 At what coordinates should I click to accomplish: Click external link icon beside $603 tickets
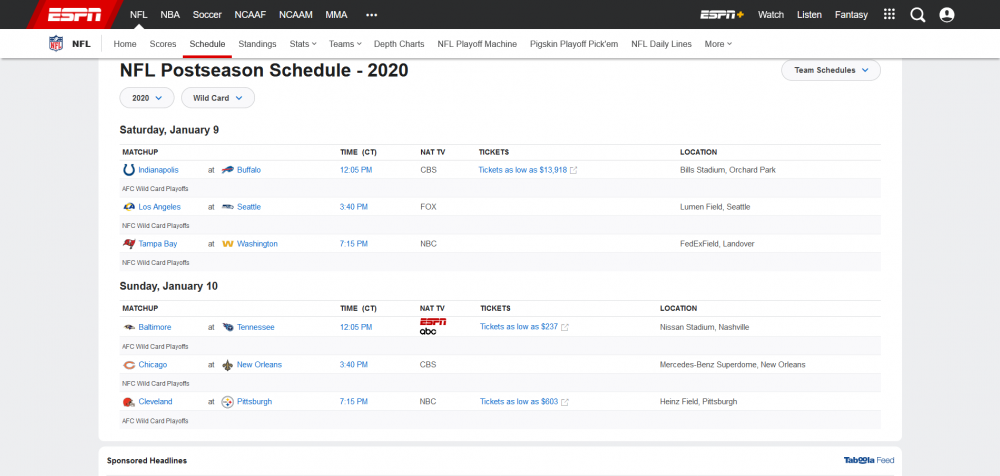(x=564, y=402)
